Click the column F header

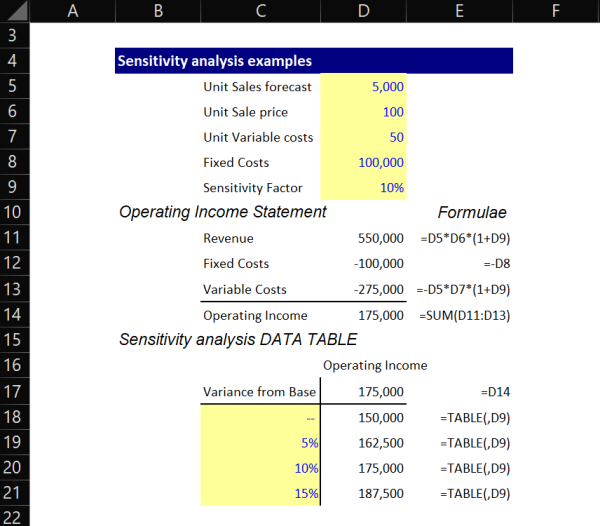click(x=555, y=12)
